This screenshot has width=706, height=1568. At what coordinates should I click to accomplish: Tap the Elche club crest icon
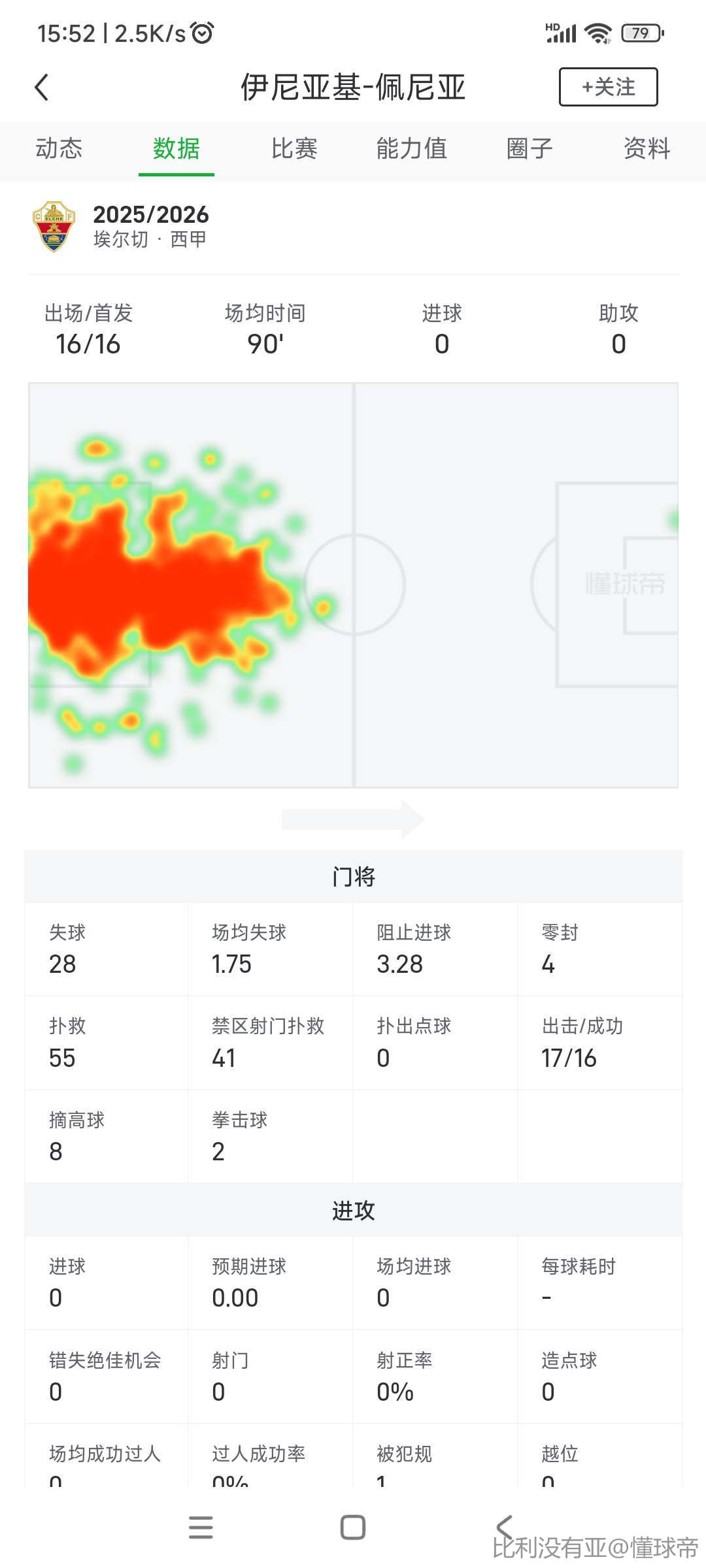(54, 227)
